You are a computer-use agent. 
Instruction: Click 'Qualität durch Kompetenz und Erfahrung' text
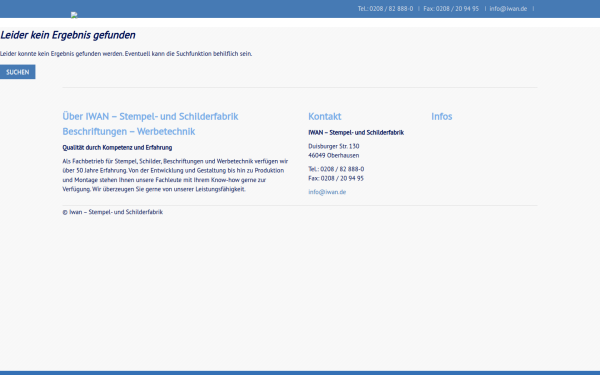tap(117, 147)
